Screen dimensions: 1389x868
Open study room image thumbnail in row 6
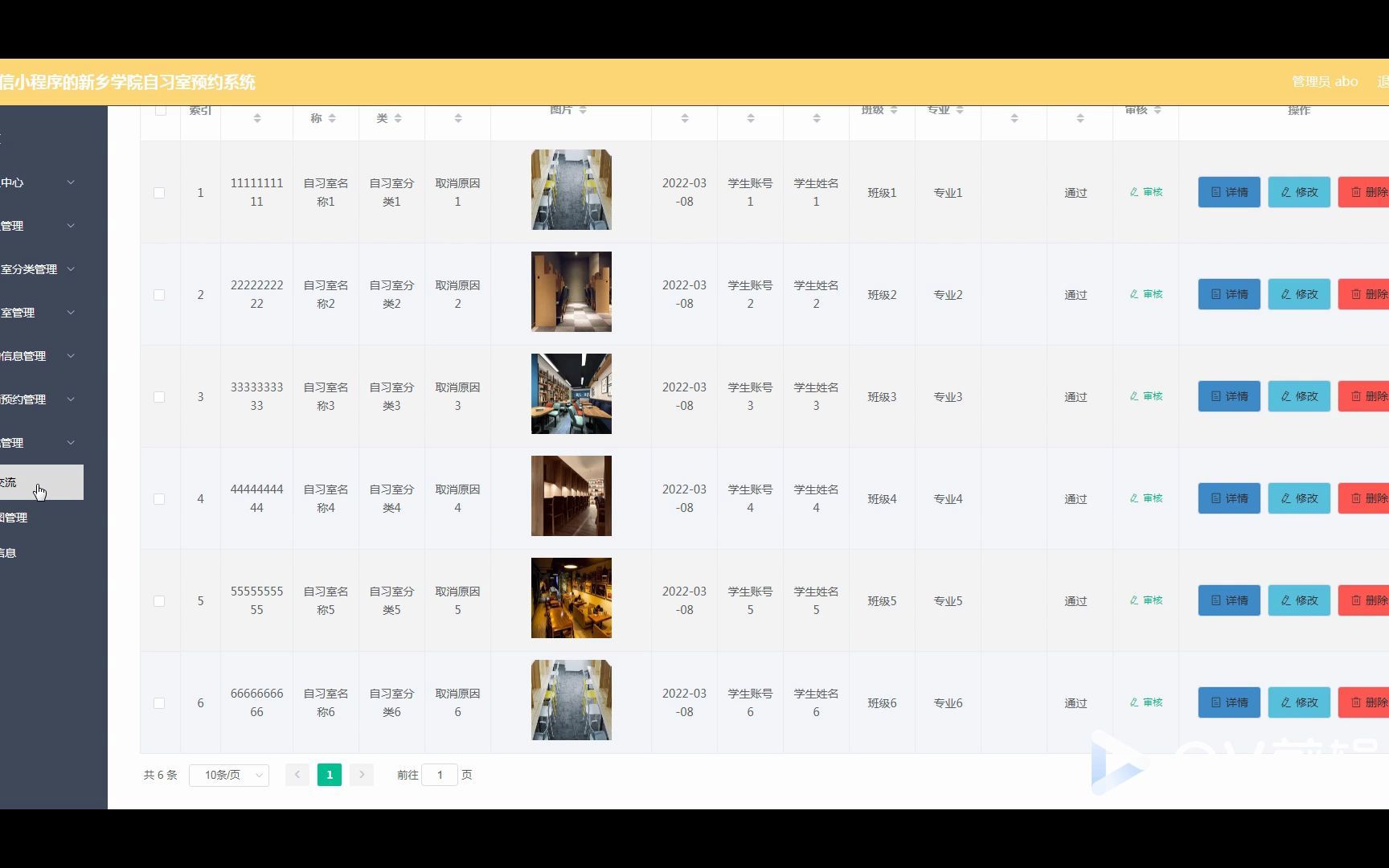coord(572,700)
